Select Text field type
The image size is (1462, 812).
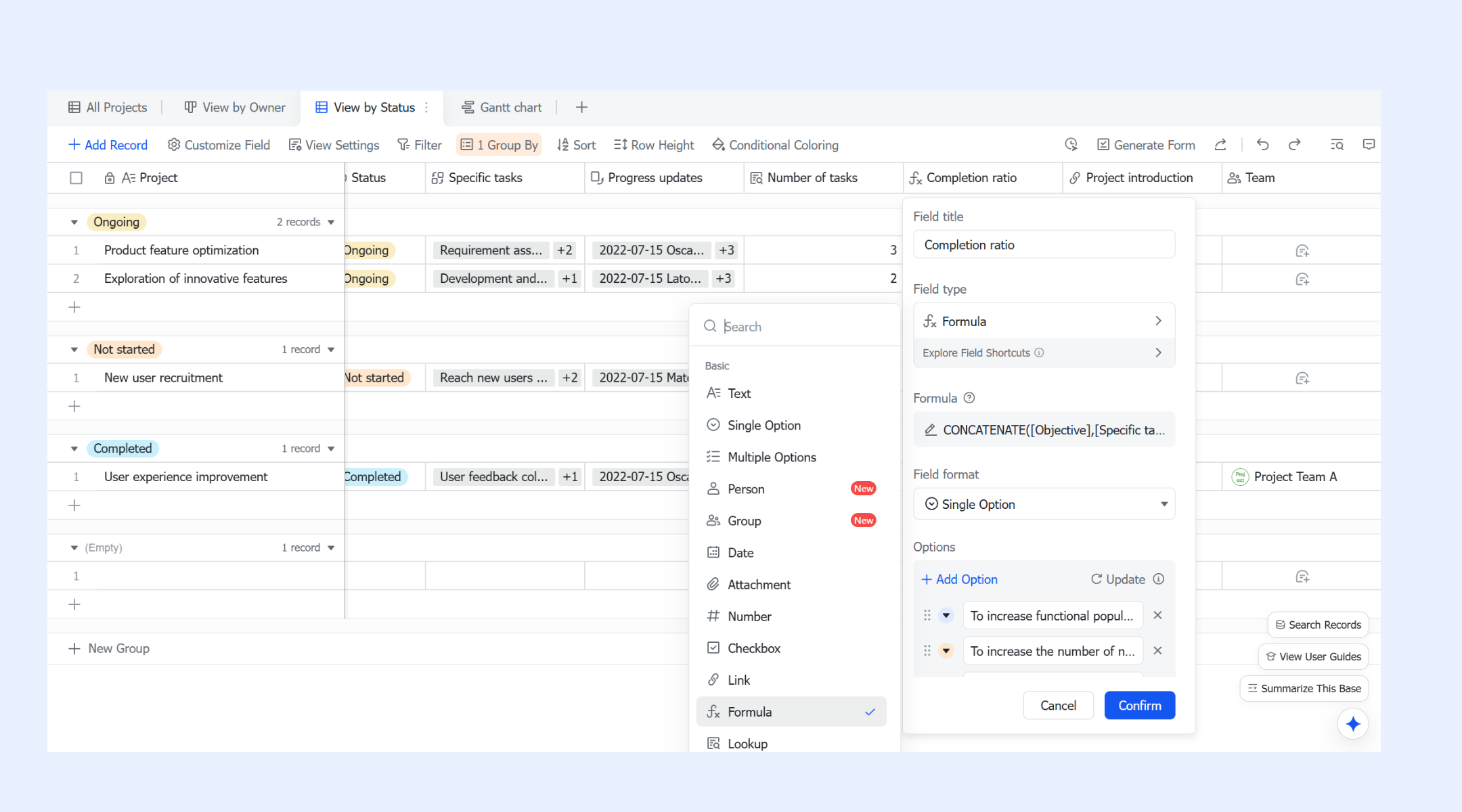click(x=791, y=393)
